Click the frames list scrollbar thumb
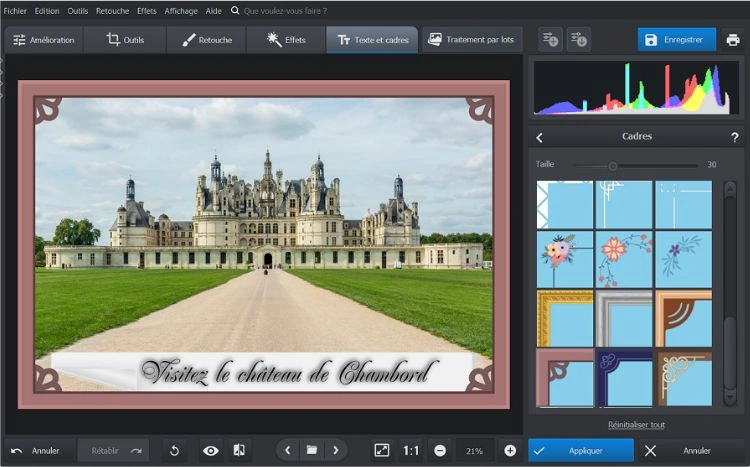This screenshot has height=467, width=750. 730,353
